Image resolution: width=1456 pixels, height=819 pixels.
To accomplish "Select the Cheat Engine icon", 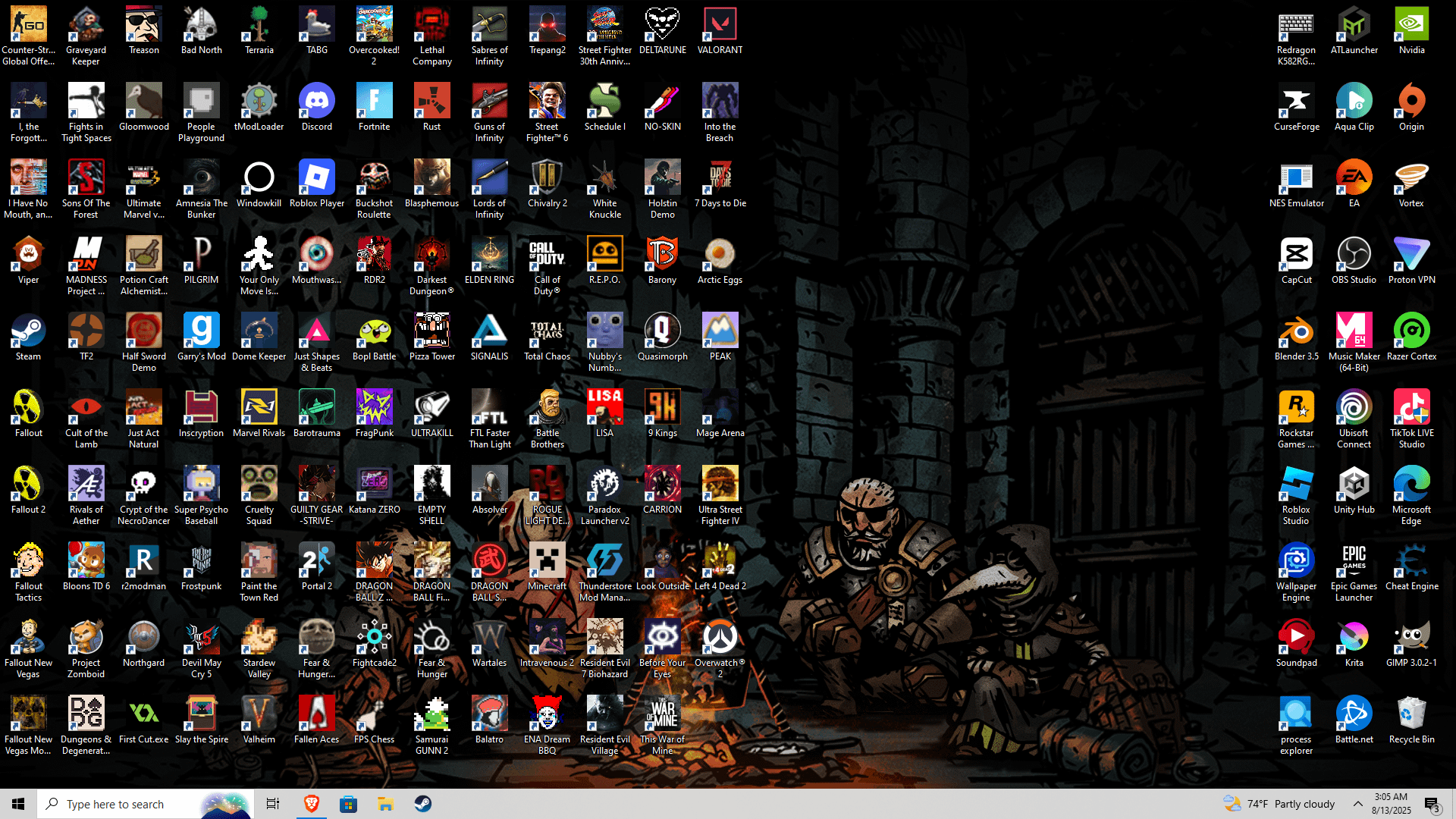I will [1412, 567].
